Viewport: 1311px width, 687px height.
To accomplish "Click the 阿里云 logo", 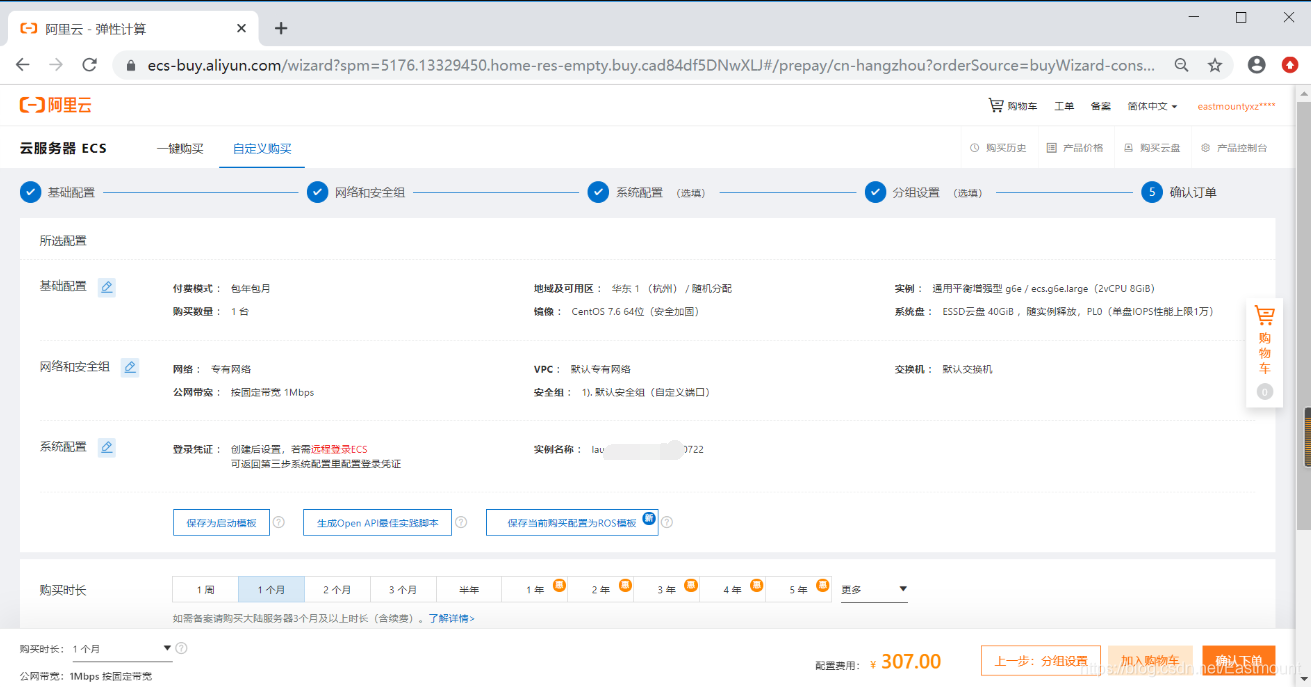I will click(x=54, y=105).
